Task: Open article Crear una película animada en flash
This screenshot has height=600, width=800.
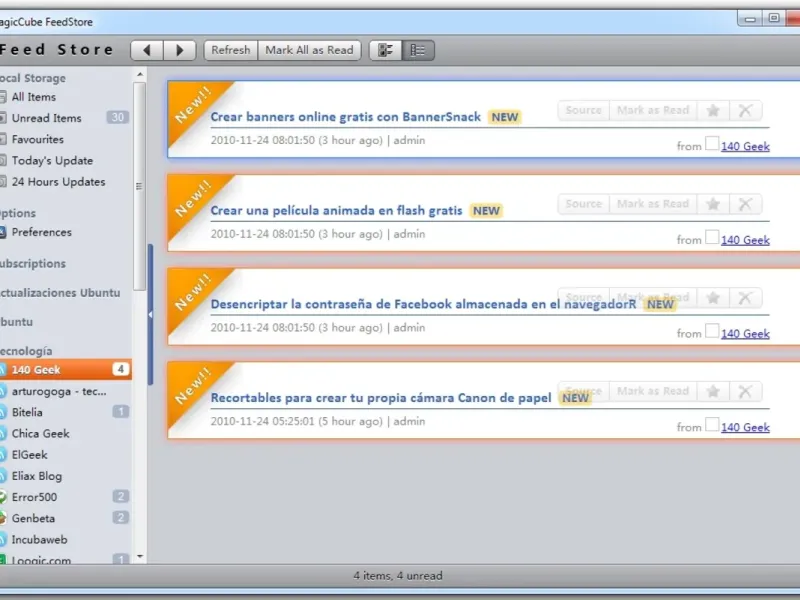Action: point(336,211)
